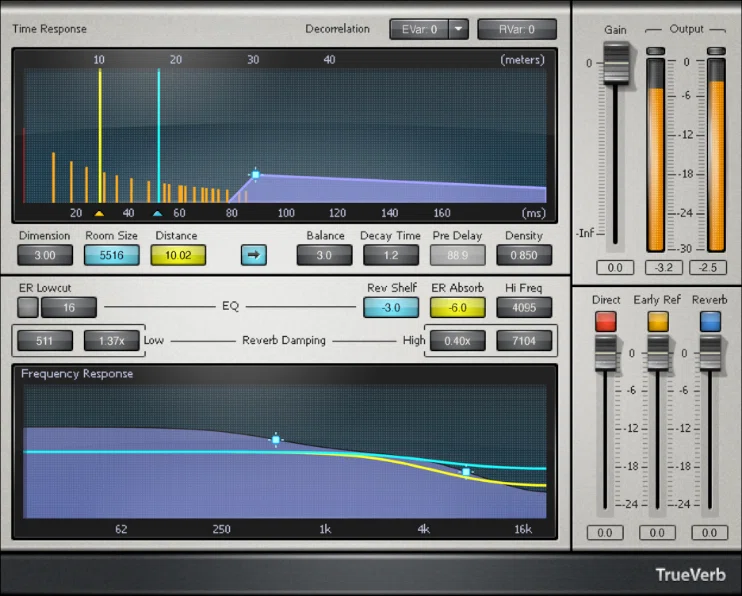Select the Density value 0.850
Viewport: 742px width, 596px height.
pos(524,255)
